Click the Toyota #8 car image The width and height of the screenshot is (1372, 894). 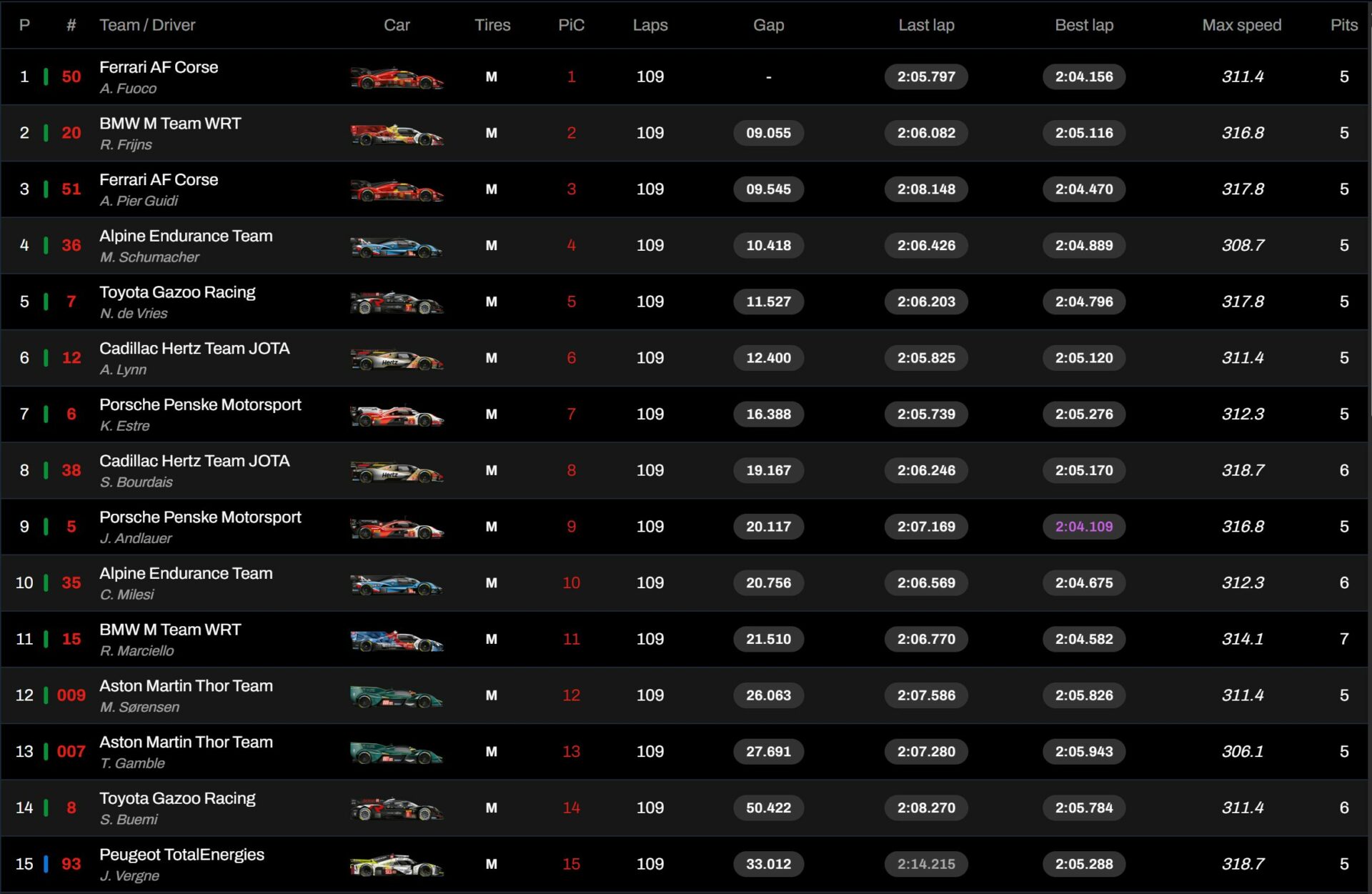[397, 809]
